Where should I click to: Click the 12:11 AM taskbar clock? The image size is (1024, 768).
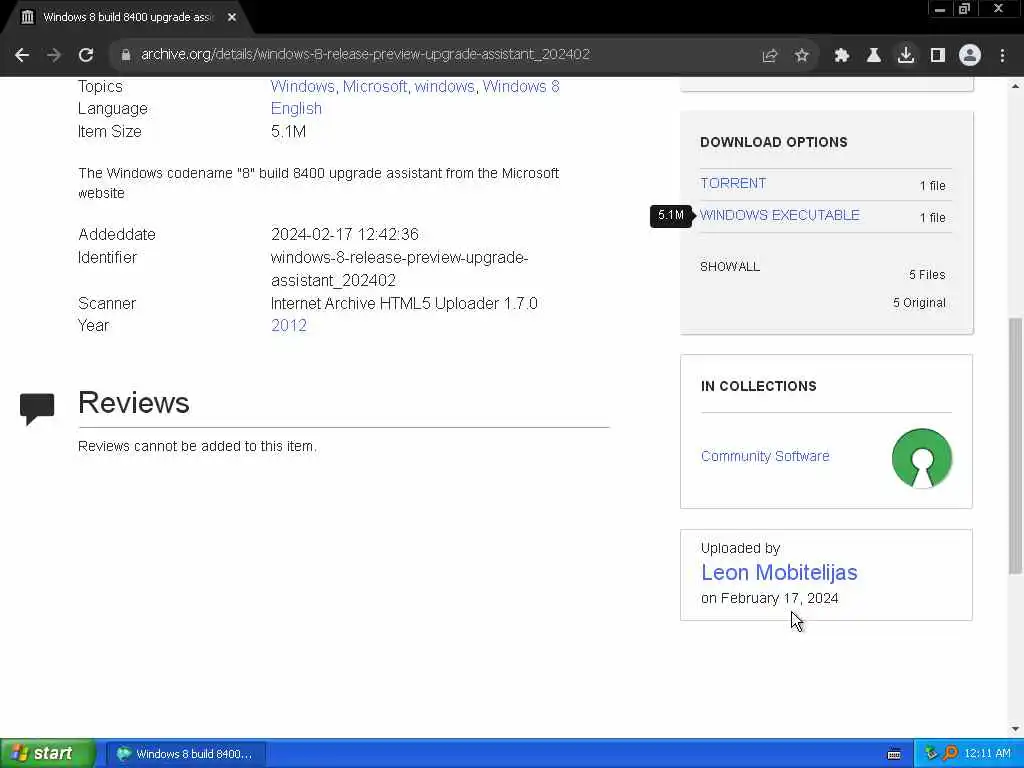(x=987, y=754)
